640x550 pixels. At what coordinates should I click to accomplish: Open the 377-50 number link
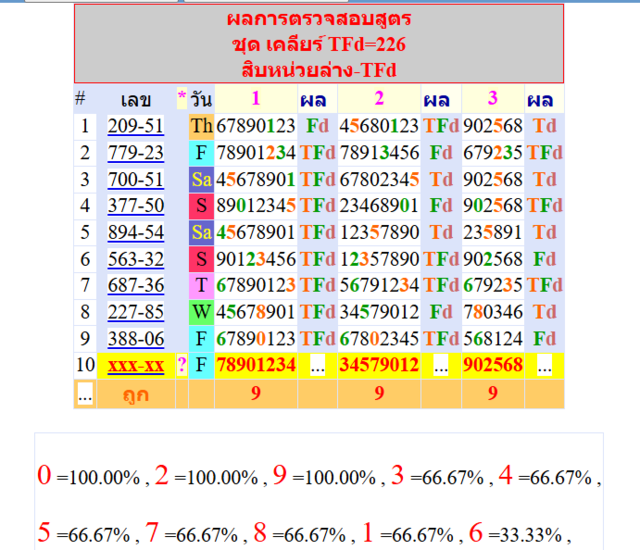(136, 206)
